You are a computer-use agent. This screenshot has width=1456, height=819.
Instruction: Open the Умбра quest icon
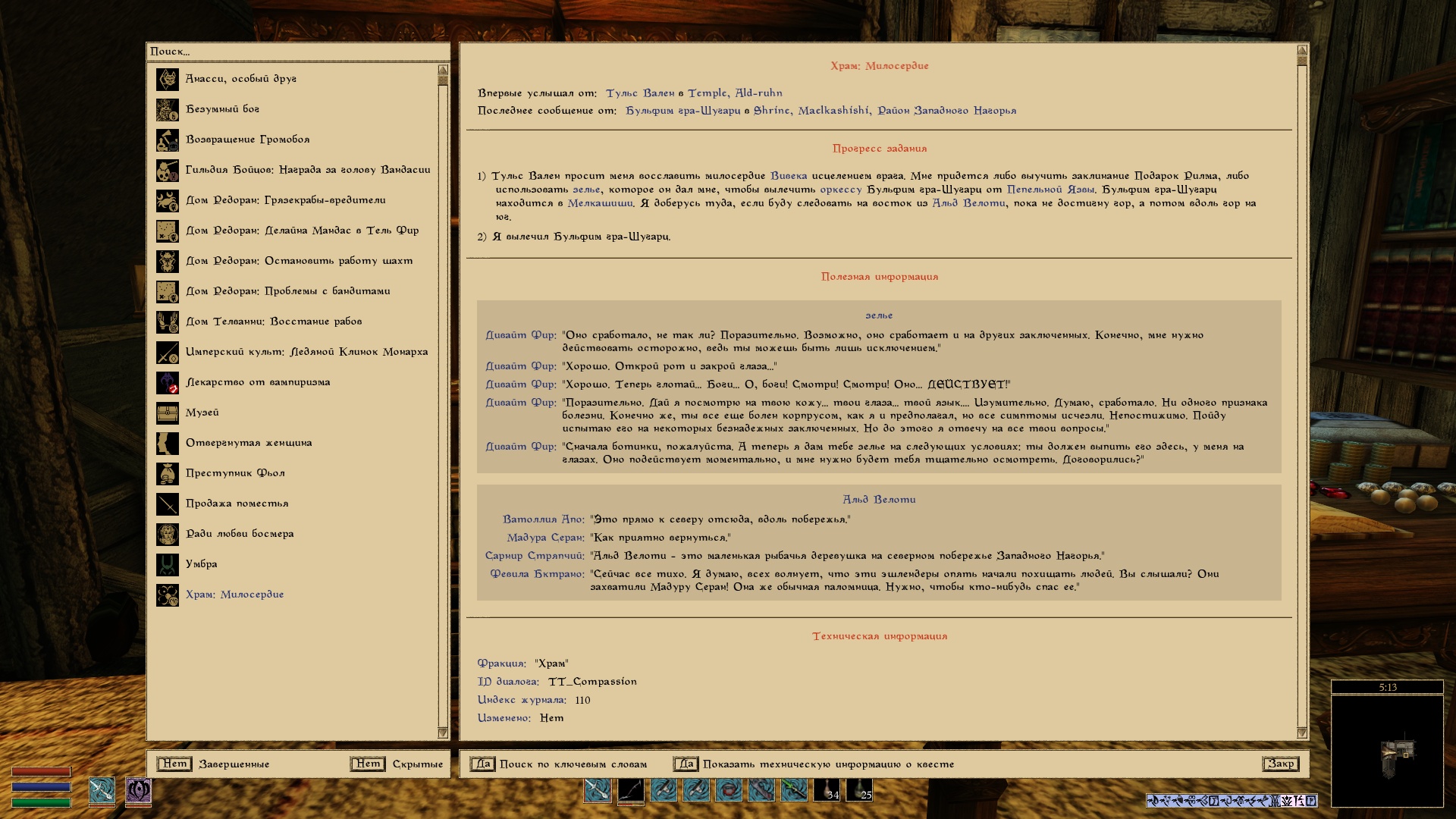[167, 565]
